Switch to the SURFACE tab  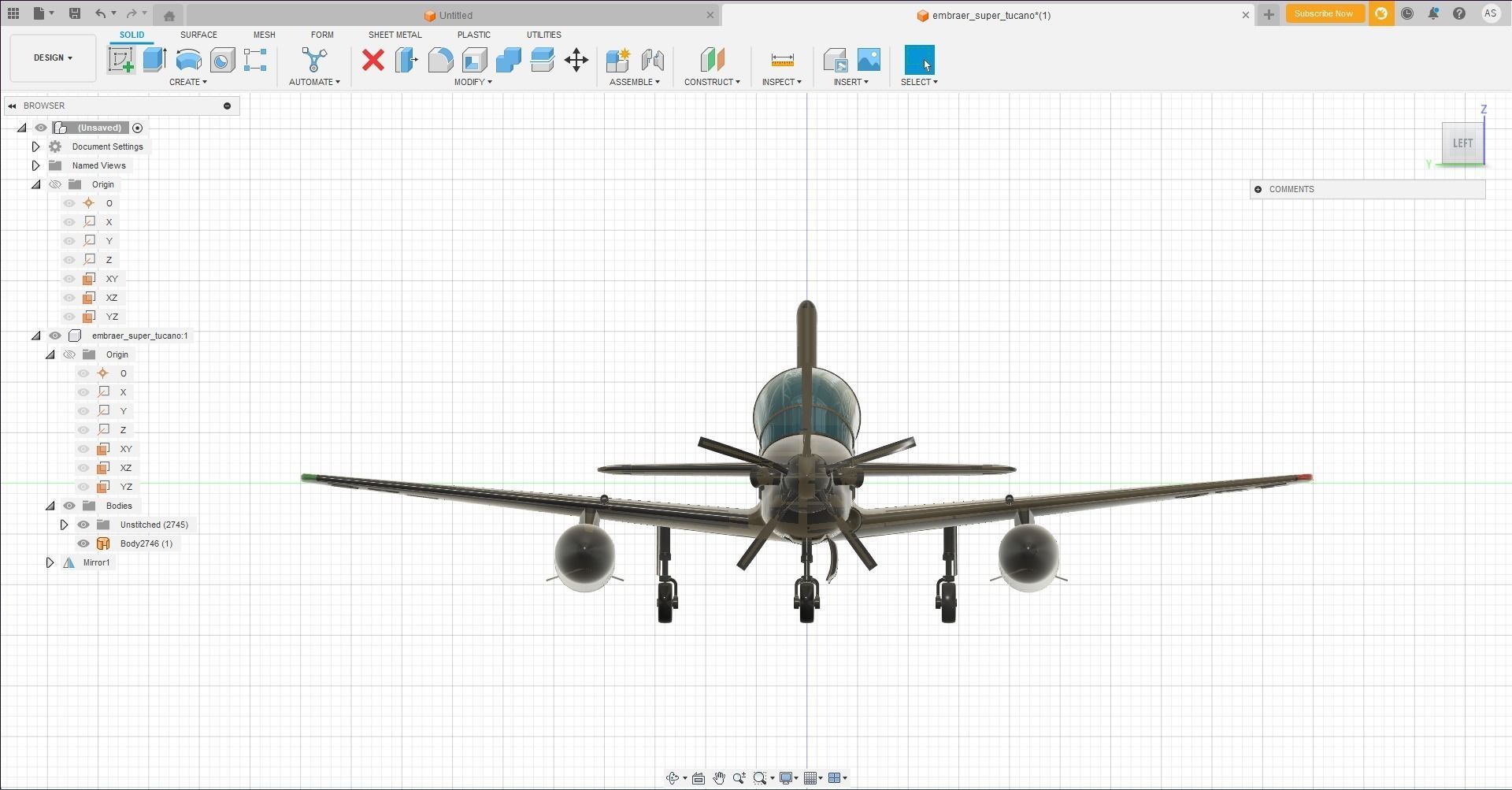pyautogui.click(x=198, y=35)
